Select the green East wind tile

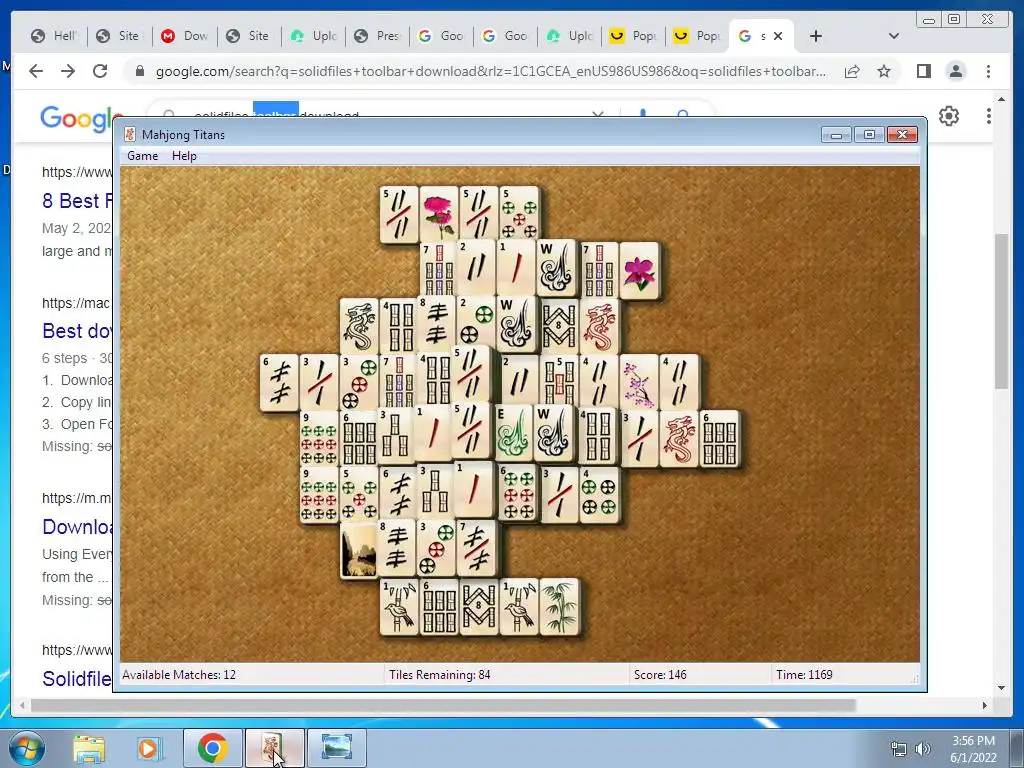pyautogui.click(x=513, y=433)
